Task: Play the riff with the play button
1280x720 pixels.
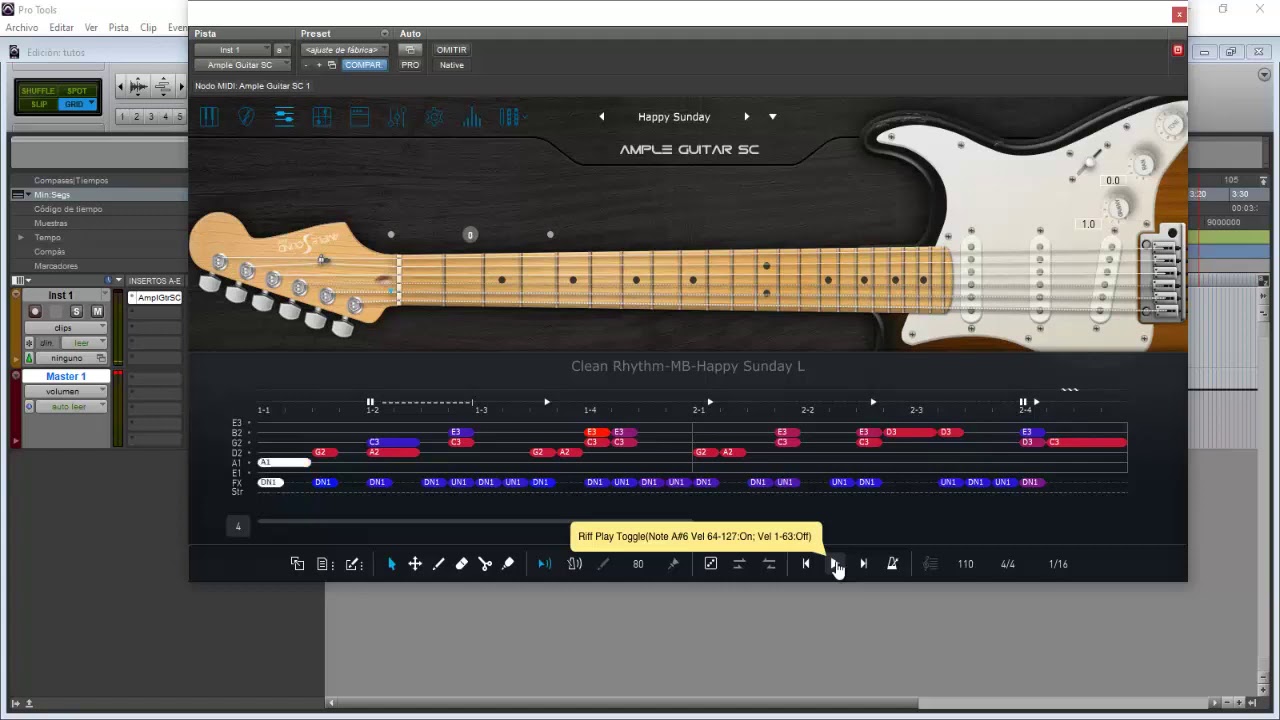Action: point(834,564)
